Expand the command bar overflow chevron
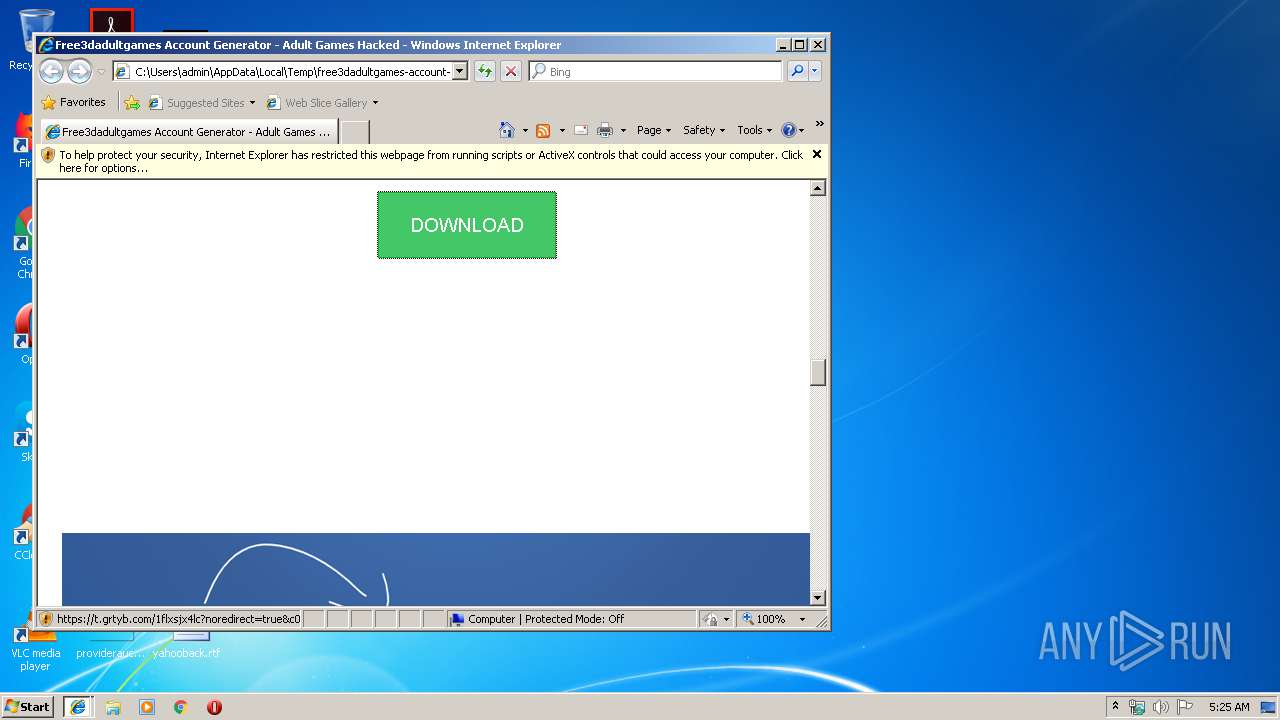1280x720 pixels. 819,125
